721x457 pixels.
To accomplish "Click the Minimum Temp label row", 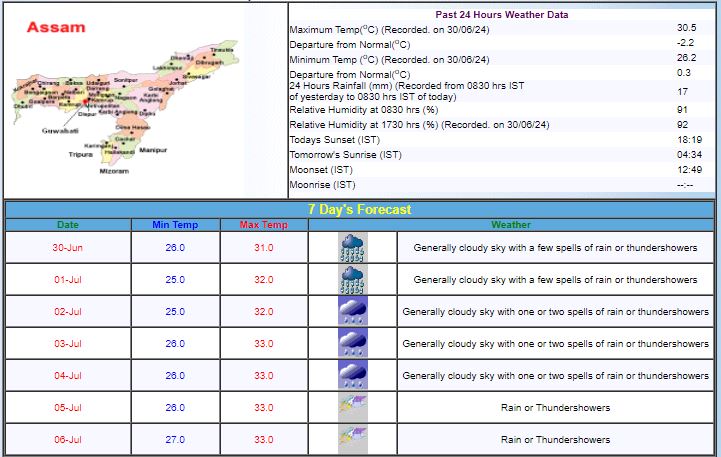I will (x=389, y=59).
